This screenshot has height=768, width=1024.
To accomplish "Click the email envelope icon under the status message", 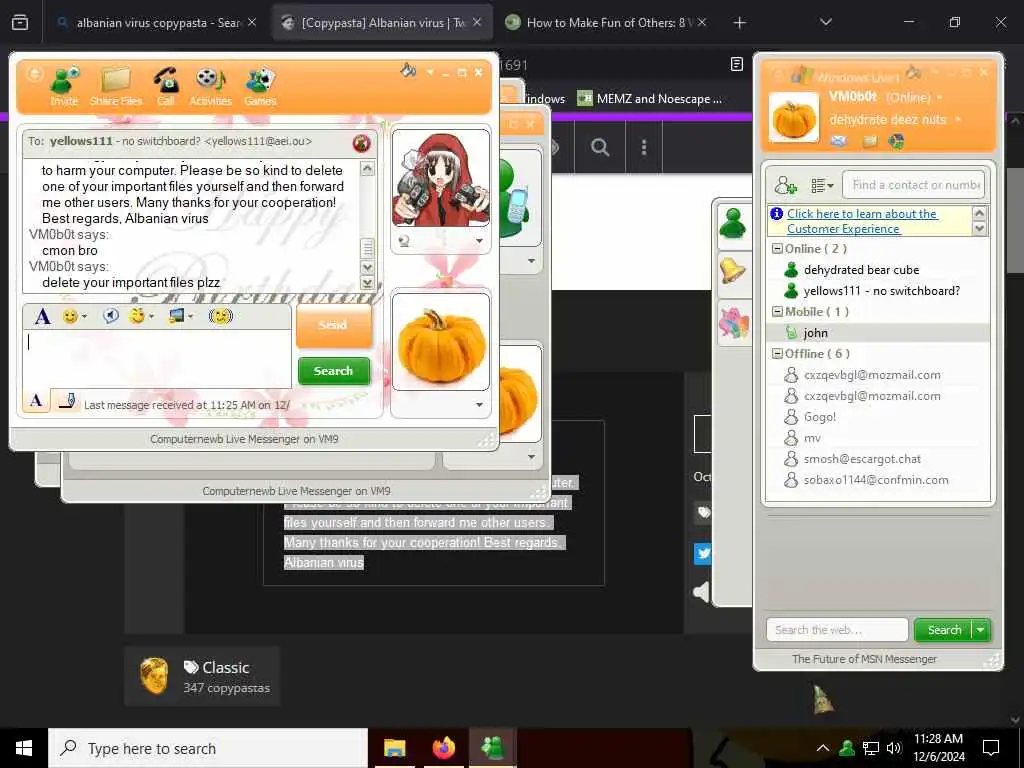I will pyautogui.click(x=839, y=141).
